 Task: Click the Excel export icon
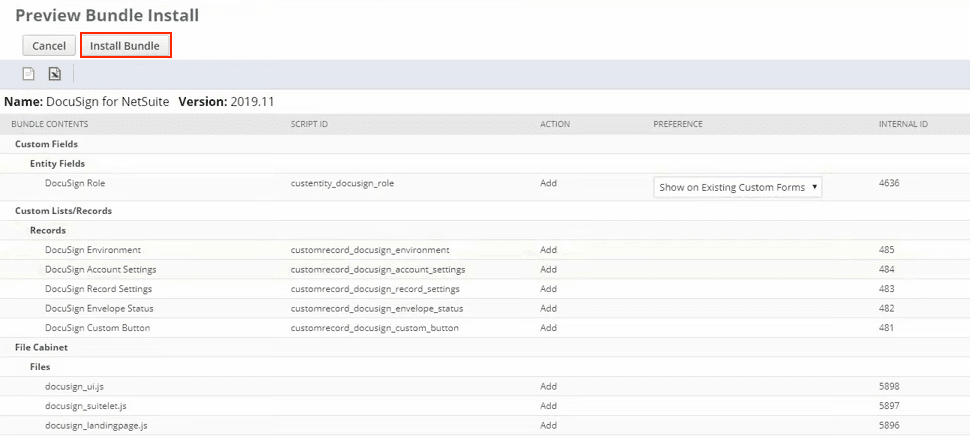pyautogui.click(x=54, y=74)
